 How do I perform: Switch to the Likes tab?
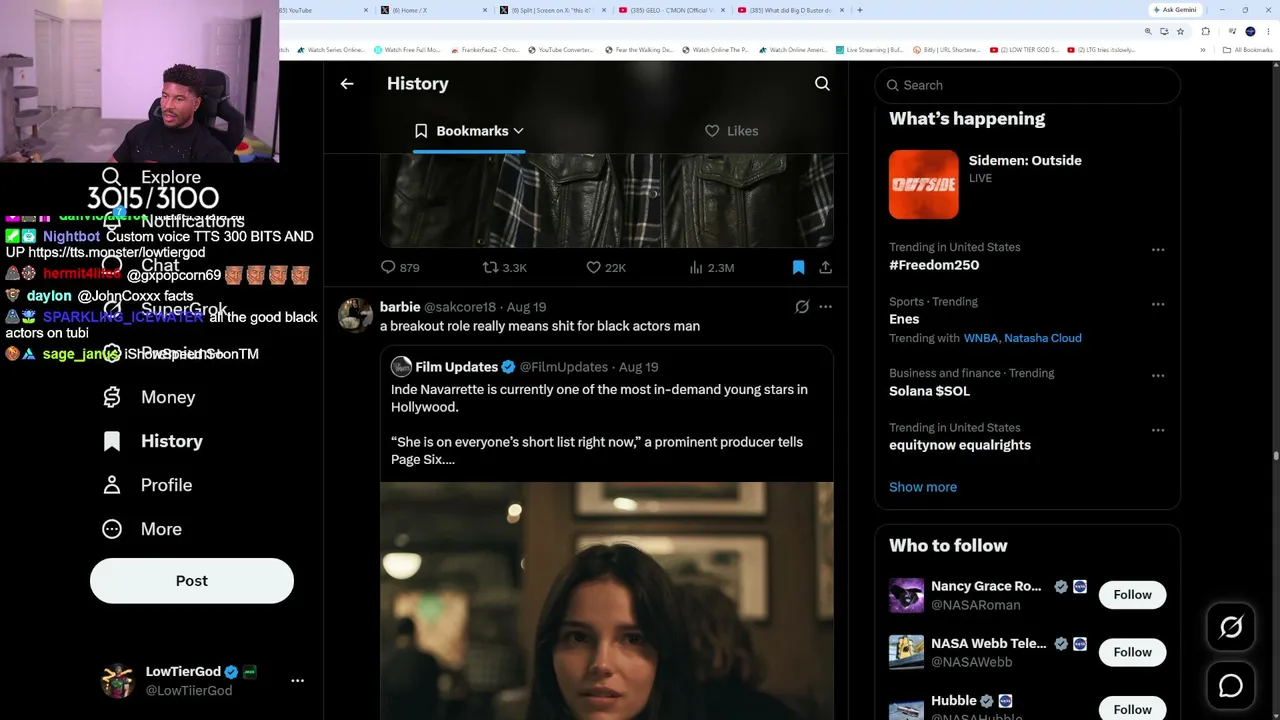[731, 131]
